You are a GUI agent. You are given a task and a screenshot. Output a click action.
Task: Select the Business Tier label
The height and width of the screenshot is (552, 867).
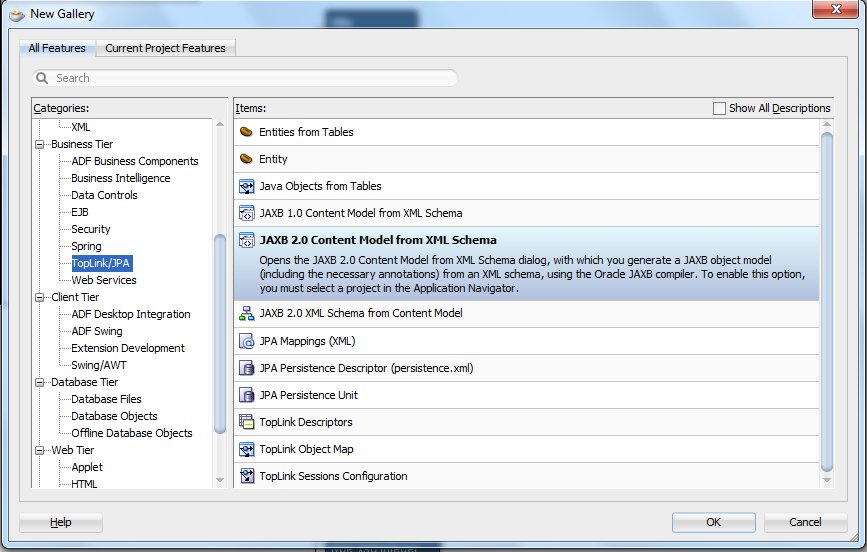(82, 144)
